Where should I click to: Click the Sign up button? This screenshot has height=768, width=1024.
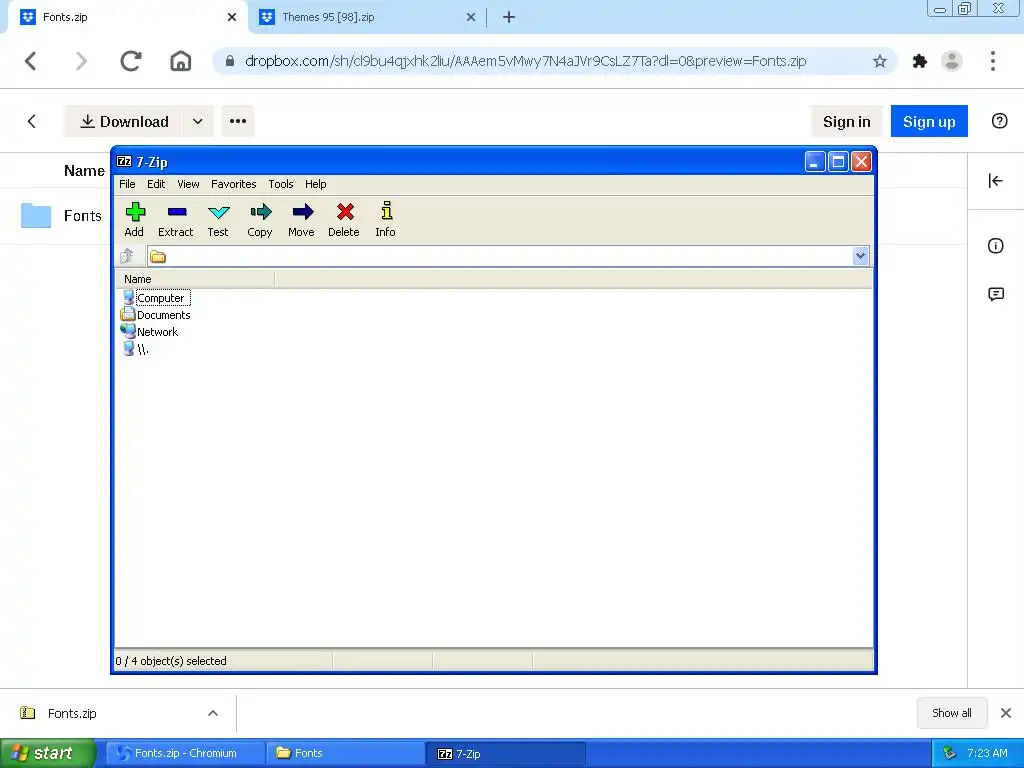(x=929, y=121)
